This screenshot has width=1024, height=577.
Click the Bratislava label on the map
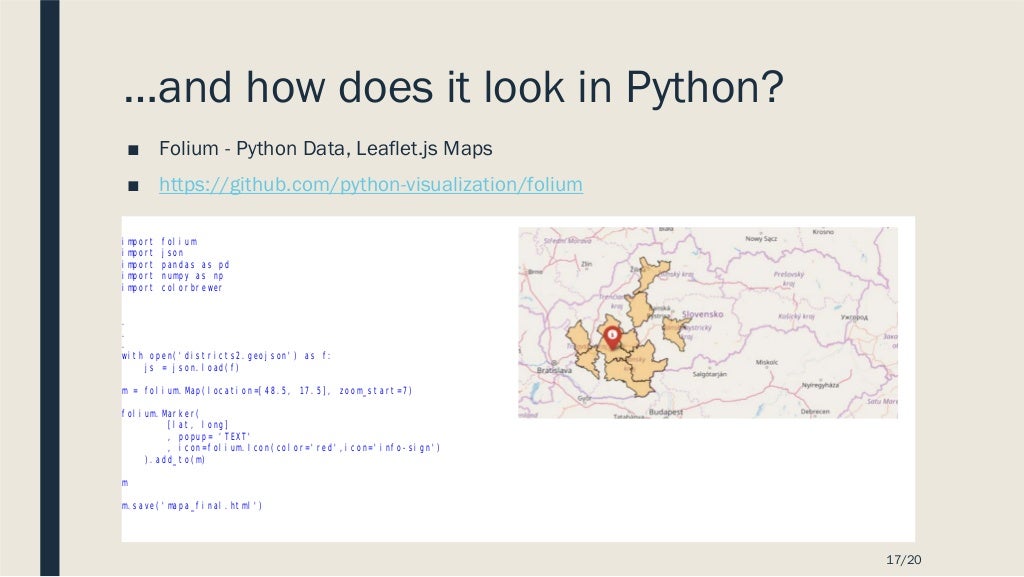click(554, 370)
